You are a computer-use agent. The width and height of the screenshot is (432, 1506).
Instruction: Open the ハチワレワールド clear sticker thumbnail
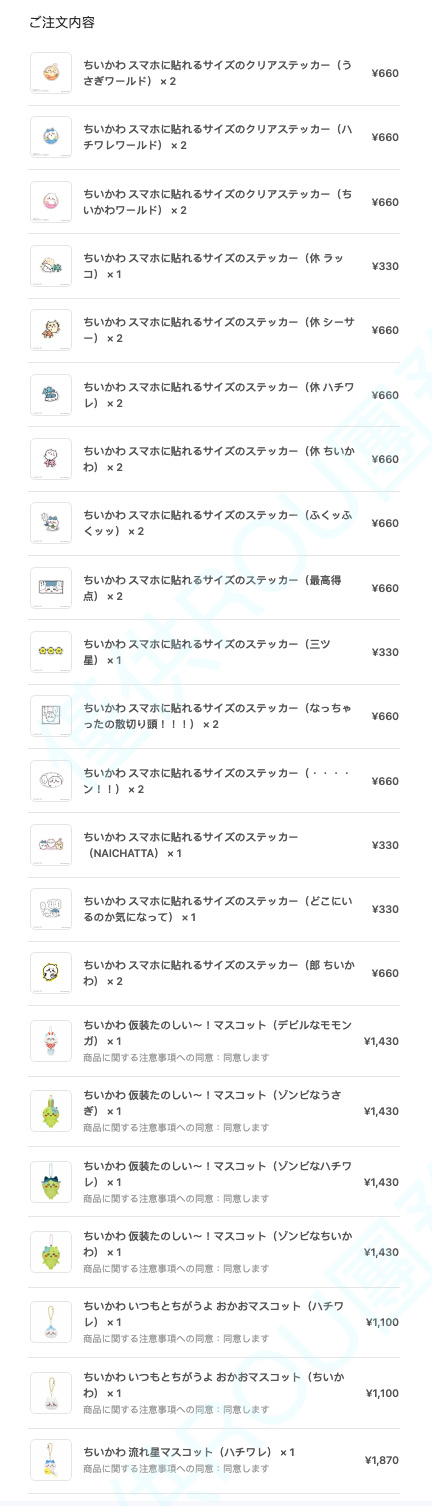51,137
